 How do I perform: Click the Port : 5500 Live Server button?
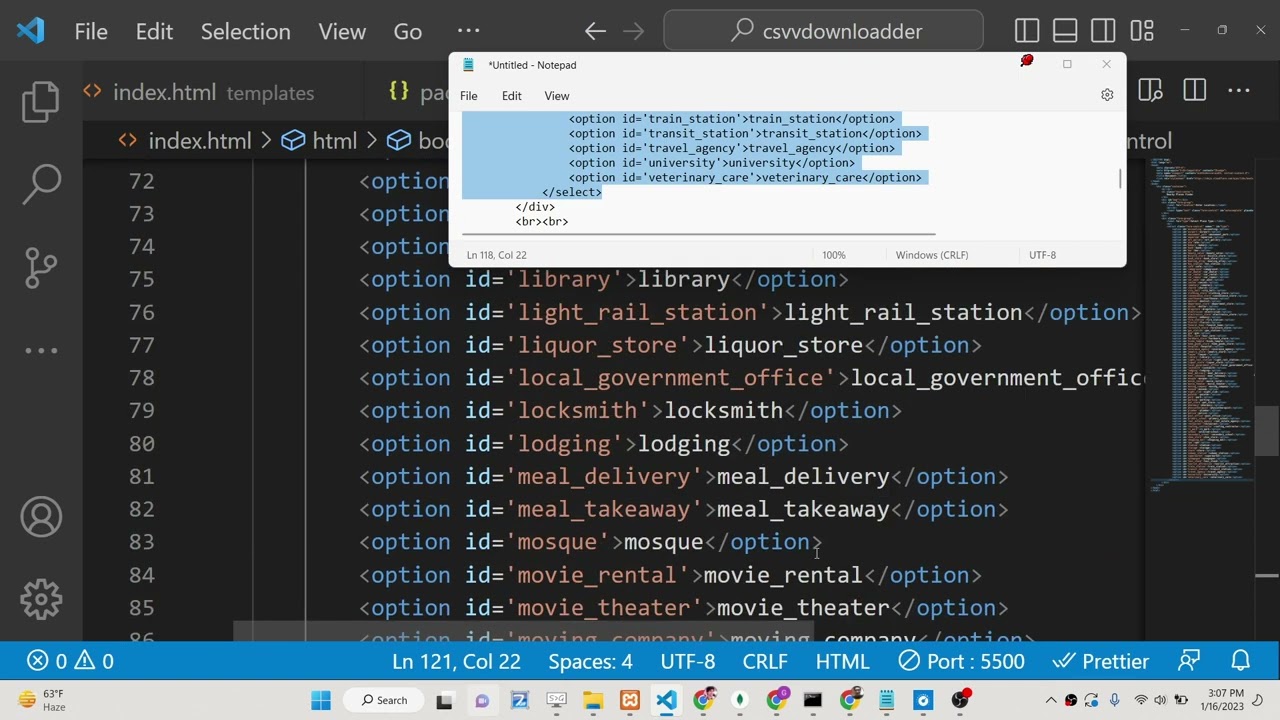click(961, 661)
